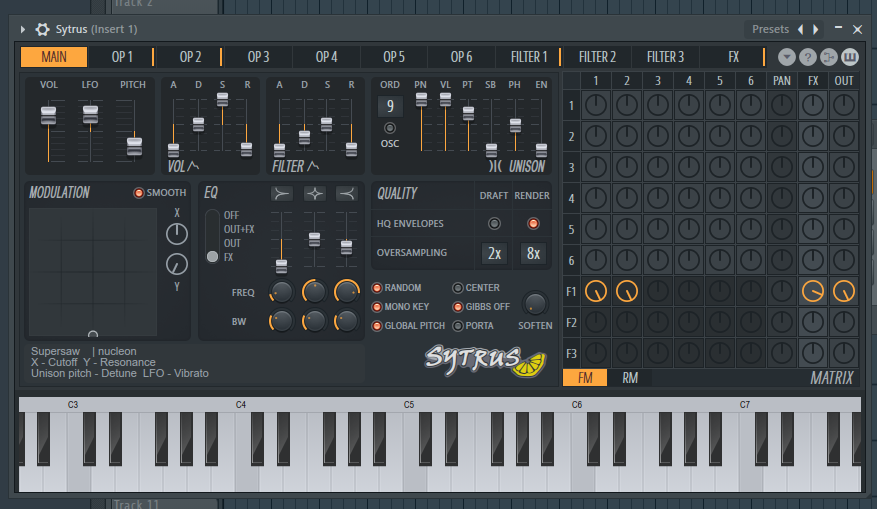Click matrix knob F3 row FX column
Screen dimensions: 877x509
[x=813, y=353]
